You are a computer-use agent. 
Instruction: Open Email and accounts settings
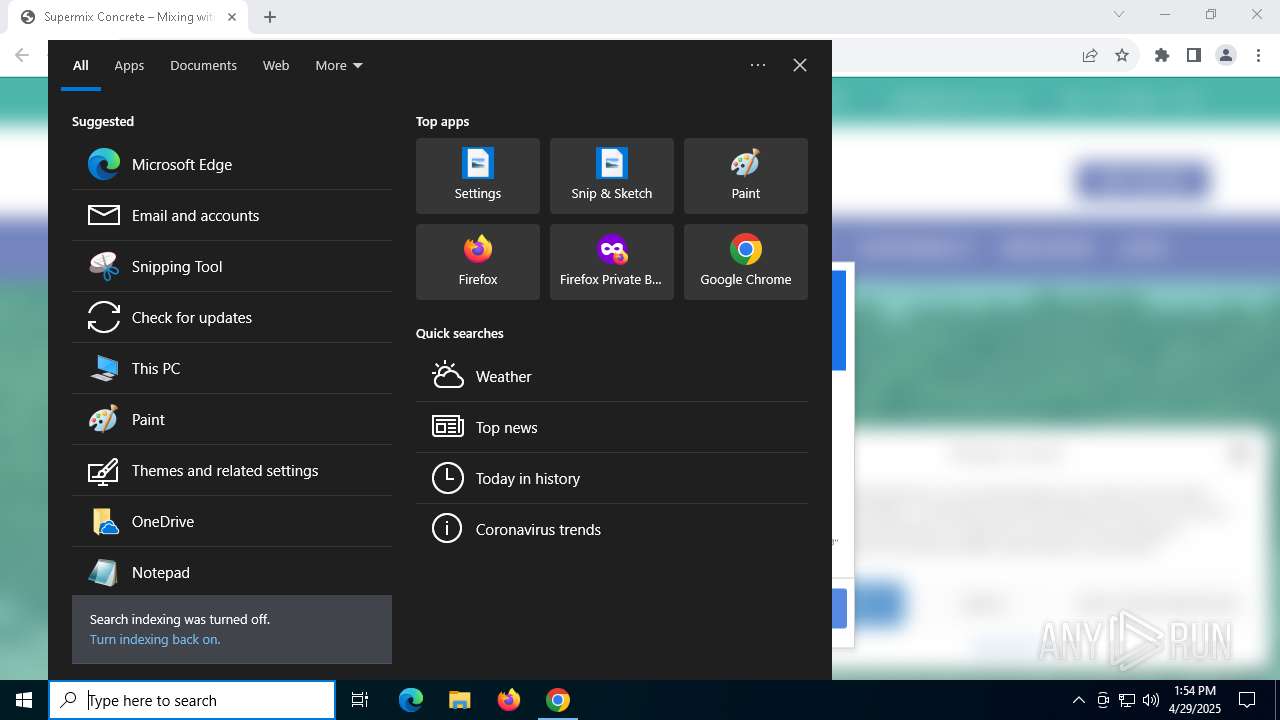point(232,215)
